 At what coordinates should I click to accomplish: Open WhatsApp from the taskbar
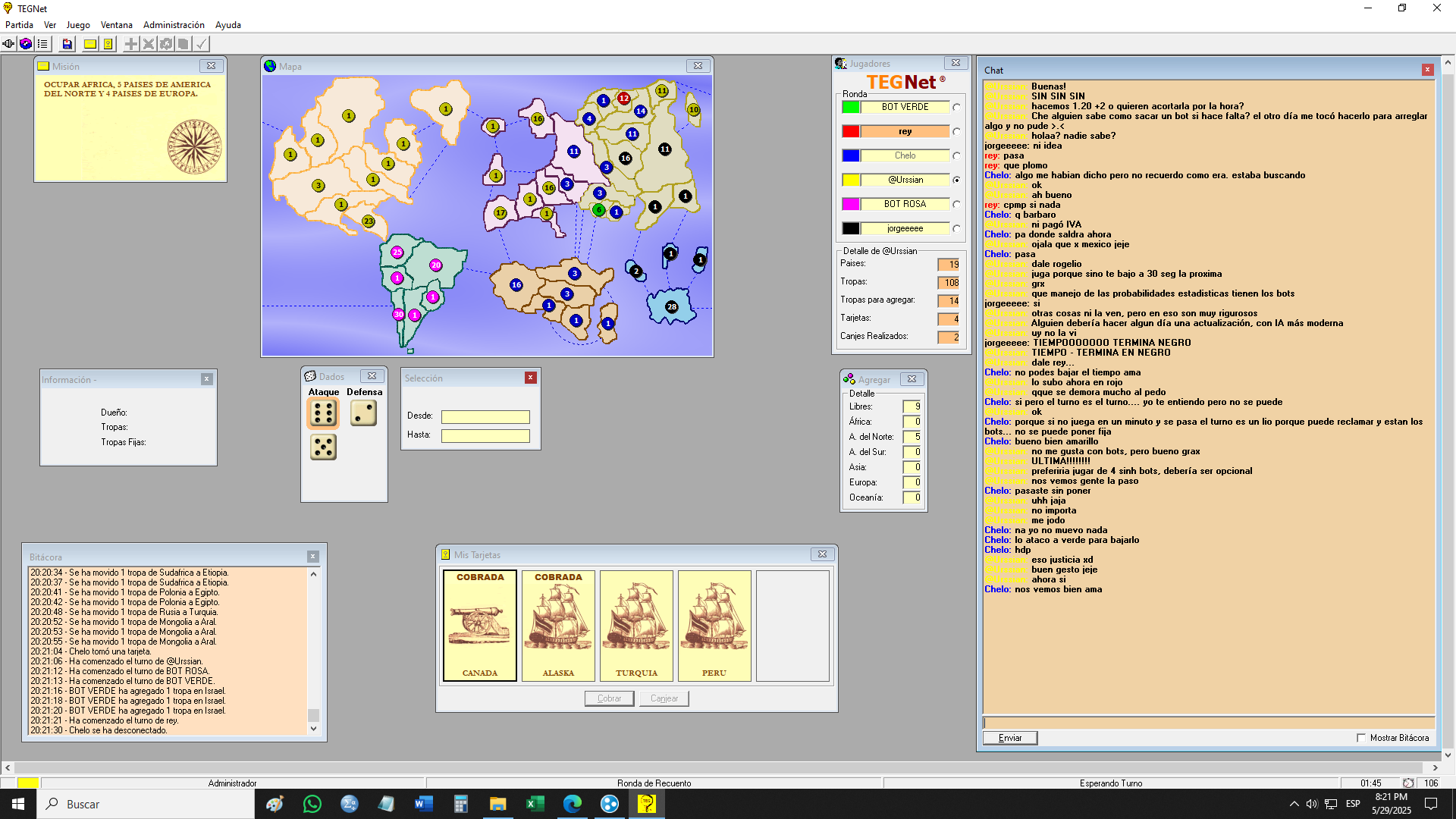(x=312, y=804)
